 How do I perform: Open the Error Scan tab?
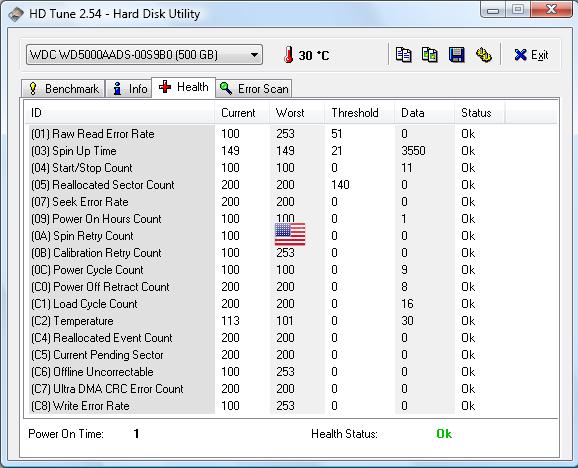point(254,89)
